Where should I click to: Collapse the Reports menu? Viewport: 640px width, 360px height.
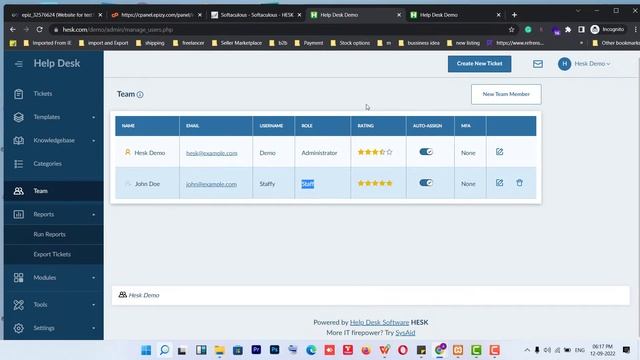(53, 214)
